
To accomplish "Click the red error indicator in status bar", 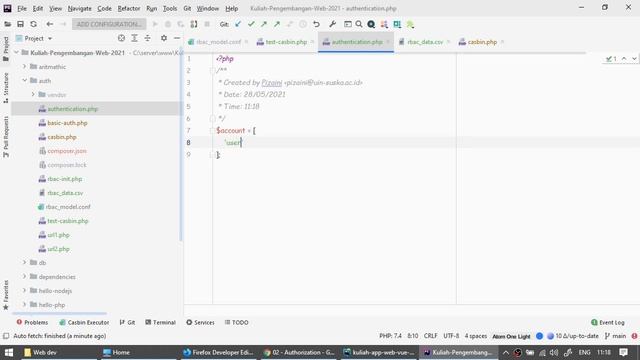I will [x=634, y=336].
